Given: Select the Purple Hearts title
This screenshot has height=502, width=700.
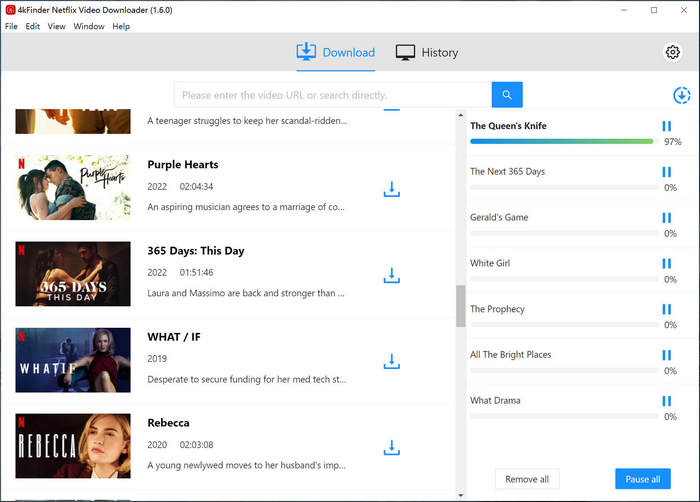Looking at the screenshot, I should click(183, 165).
